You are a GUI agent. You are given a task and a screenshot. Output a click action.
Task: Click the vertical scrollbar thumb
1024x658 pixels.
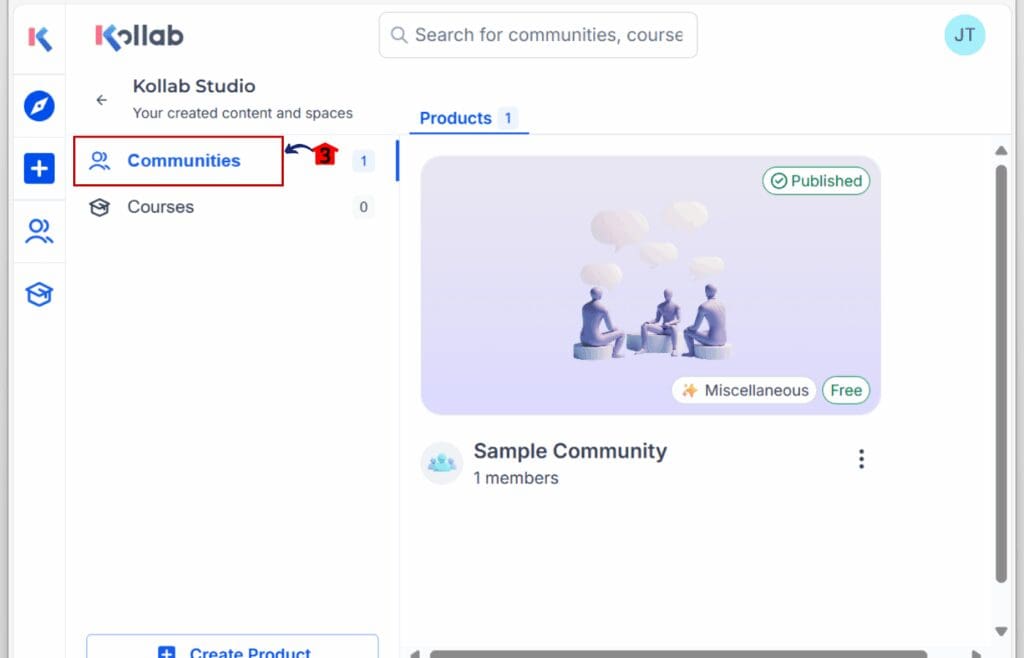tap(1001, 373)
